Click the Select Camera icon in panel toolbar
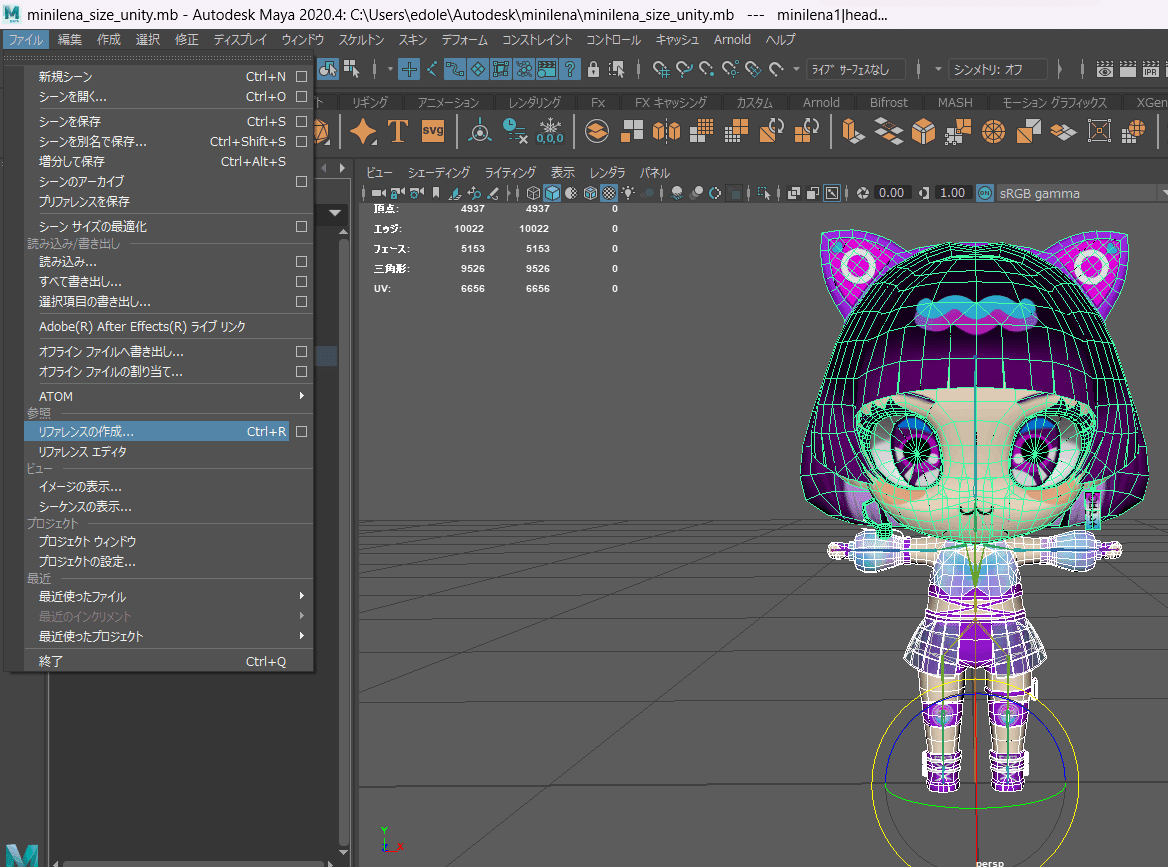The height and width of the screenshot is (867, 1168). pos(378,193)
